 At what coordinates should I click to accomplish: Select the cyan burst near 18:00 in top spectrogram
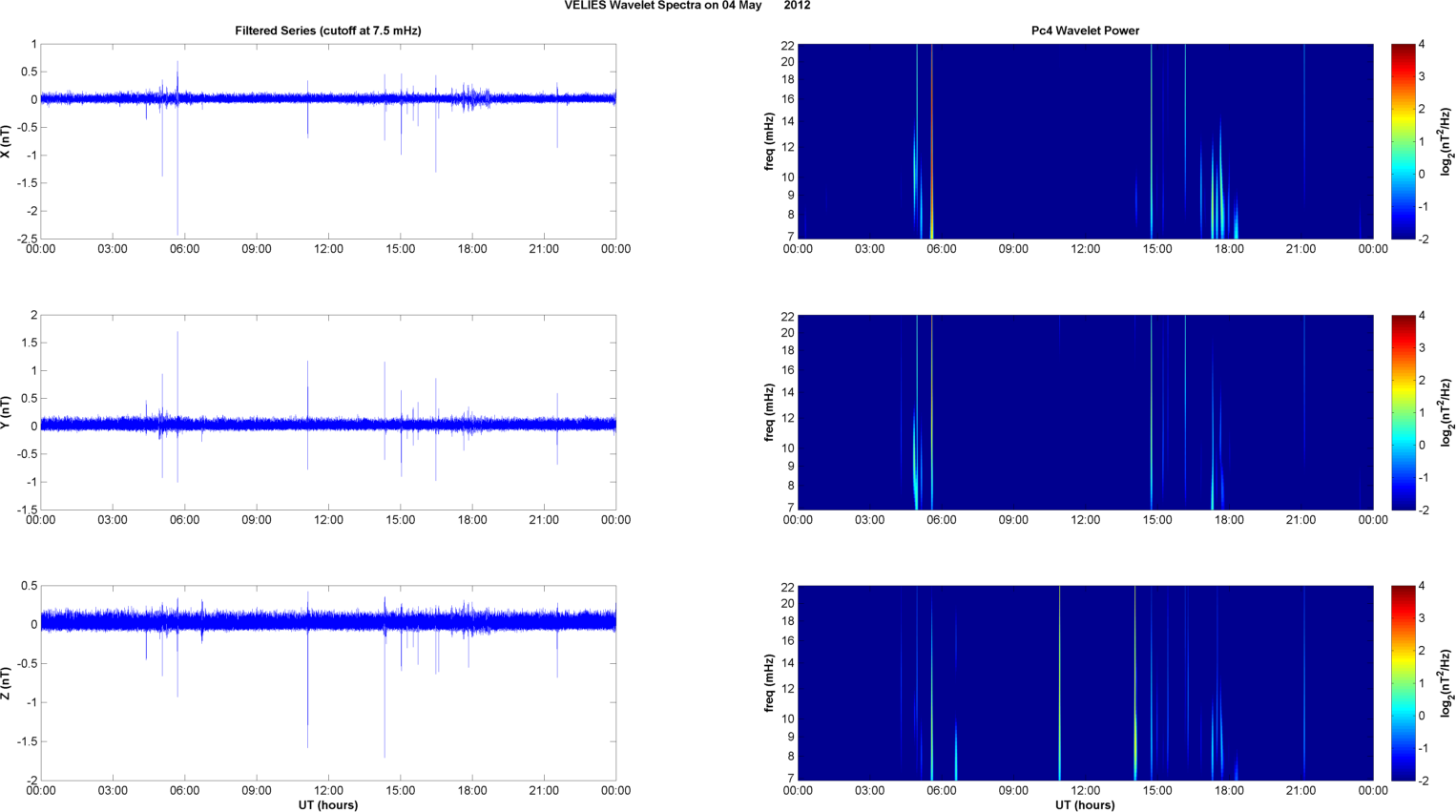tap(1216, 200)
